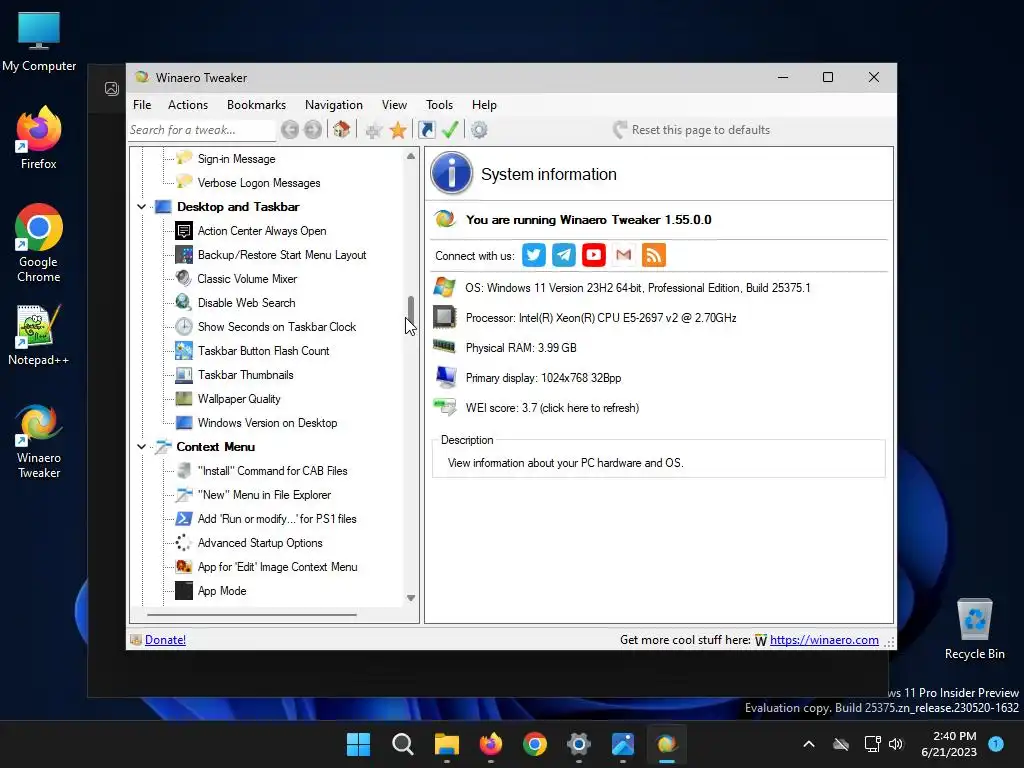Open settings via the toolbar gear icon
The width and height of the screenshot is (1024, 768).
[479, 130]
